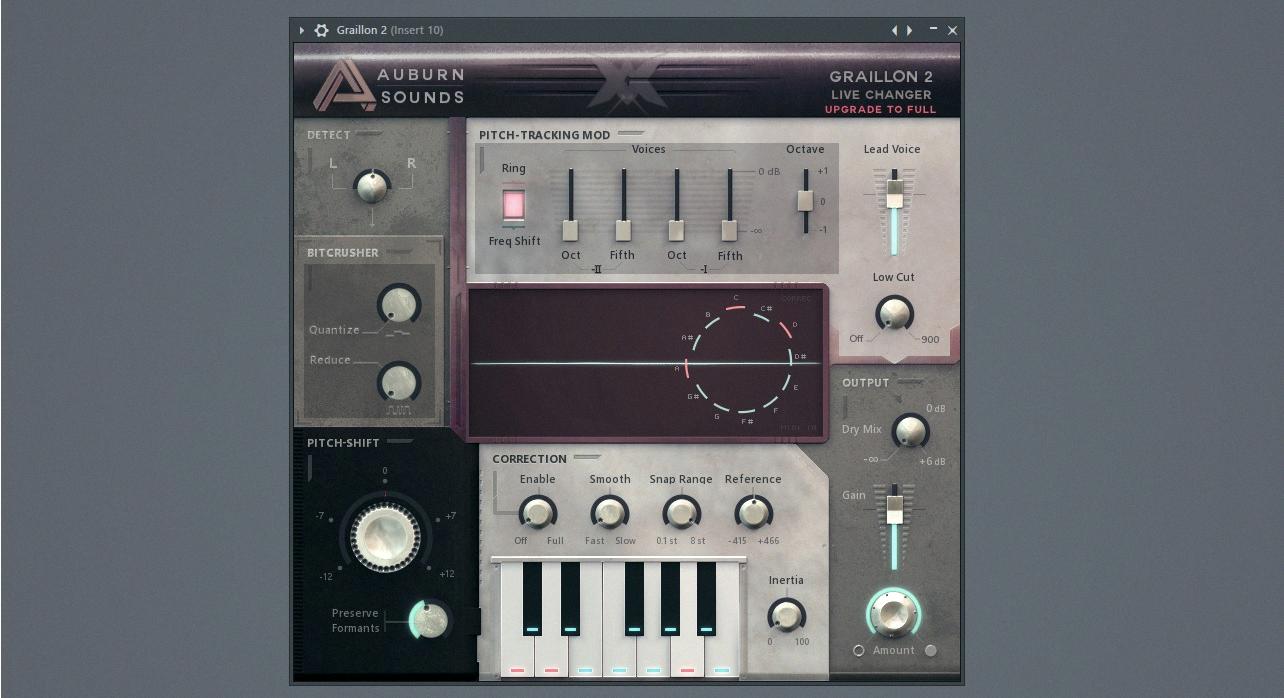Click the first black piano key
Screen dimensions: 1284x698
(532, 598)
